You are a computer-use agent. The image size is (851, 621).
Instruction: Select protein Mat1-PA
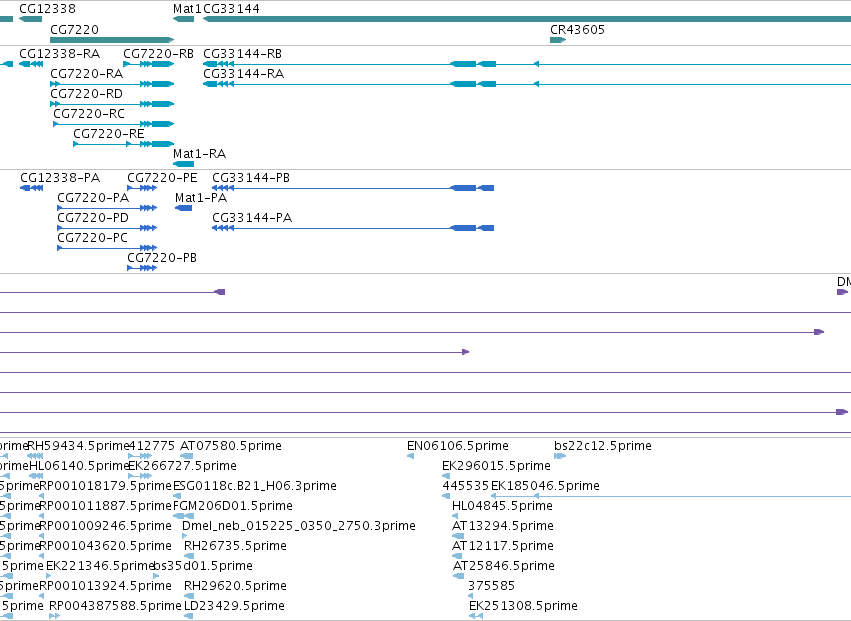click(183, 208)
